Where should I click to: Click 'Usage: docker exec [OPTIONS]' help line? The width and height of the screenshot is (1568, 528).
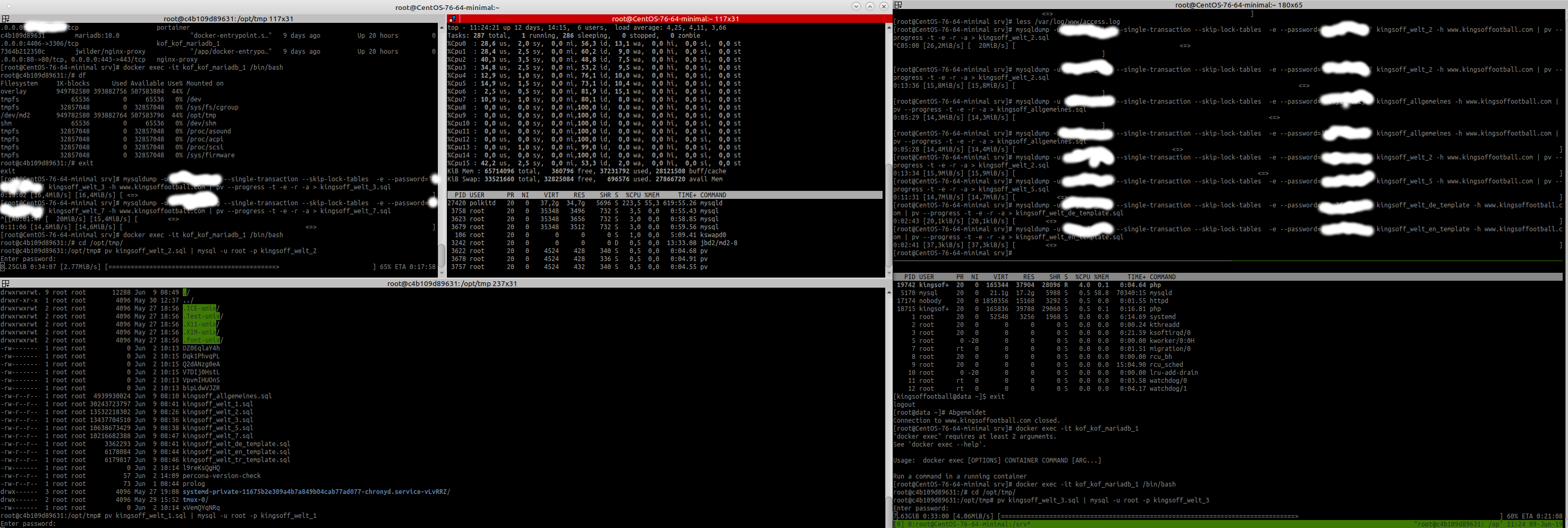click(997, 460)
